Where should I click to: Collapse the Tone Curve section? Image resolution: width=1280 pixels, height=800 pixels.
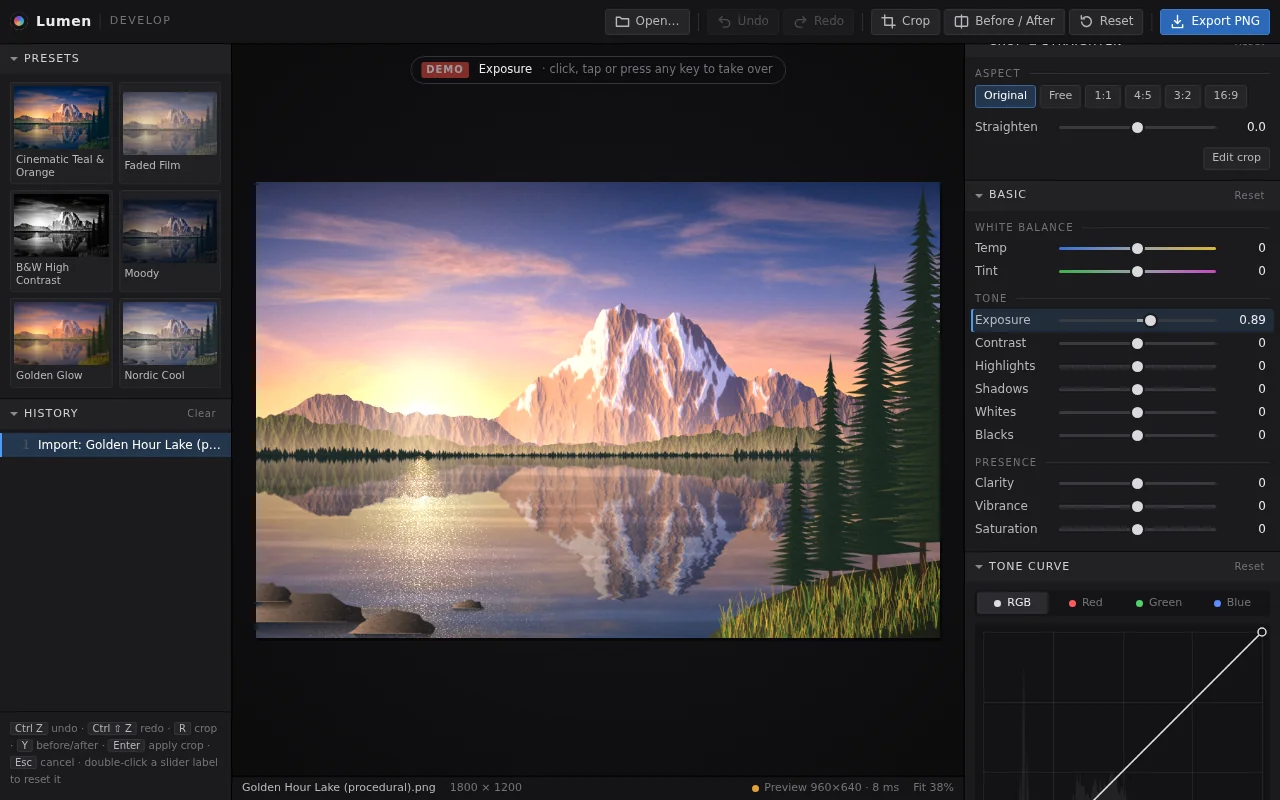pyautogui.click(x=979, y=567)
